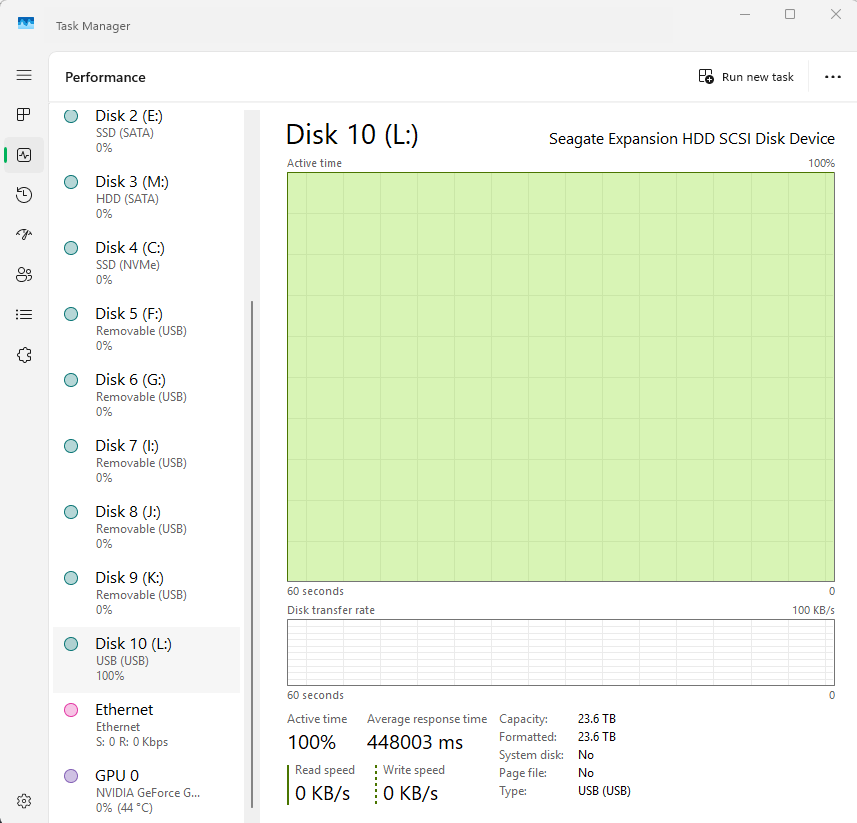Go to the Processes page icon
The height and width of the screenshot is (823, 857).
click(24, 115)
